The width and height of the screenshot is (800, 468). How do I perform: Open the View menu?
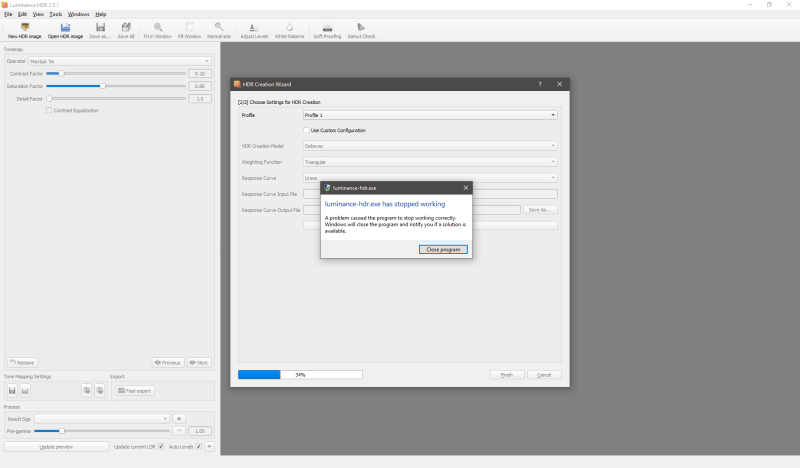coord(38,14)
